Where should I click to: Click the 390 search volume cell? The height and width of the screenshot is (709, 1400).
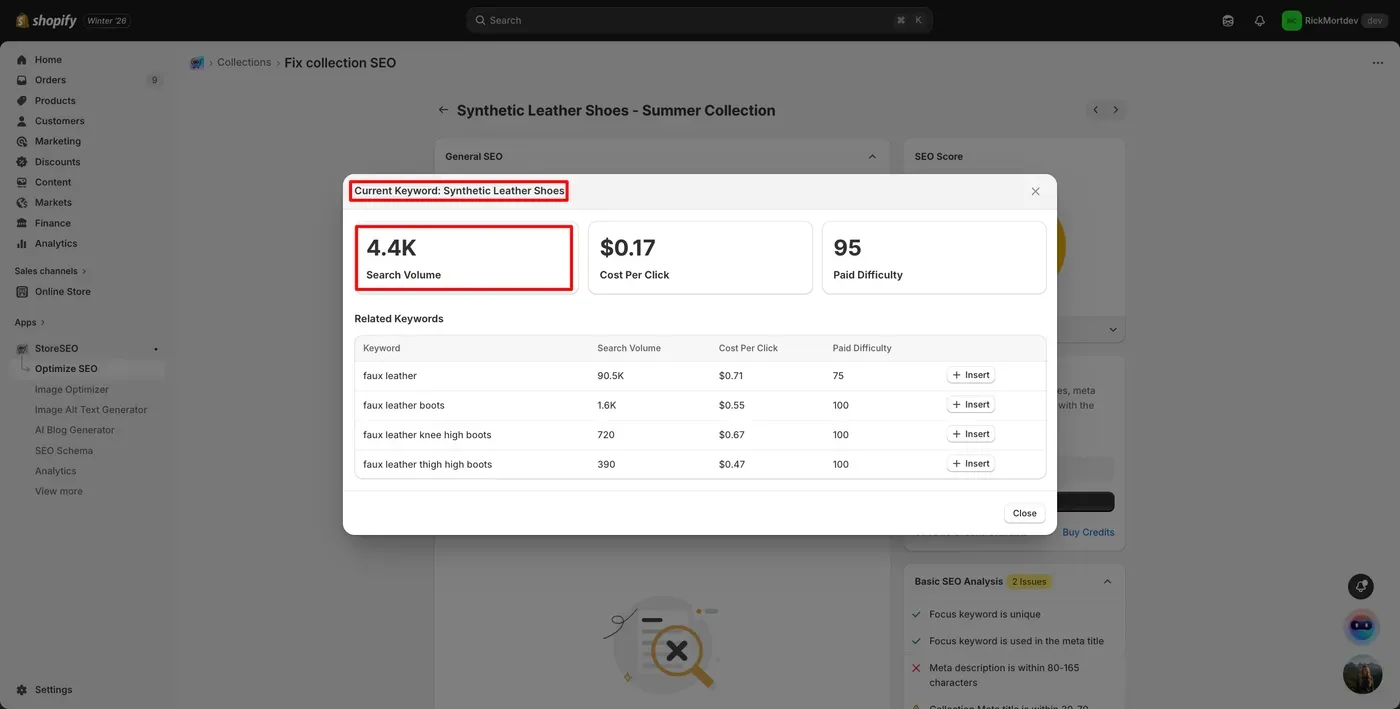[x=606, y=464]
